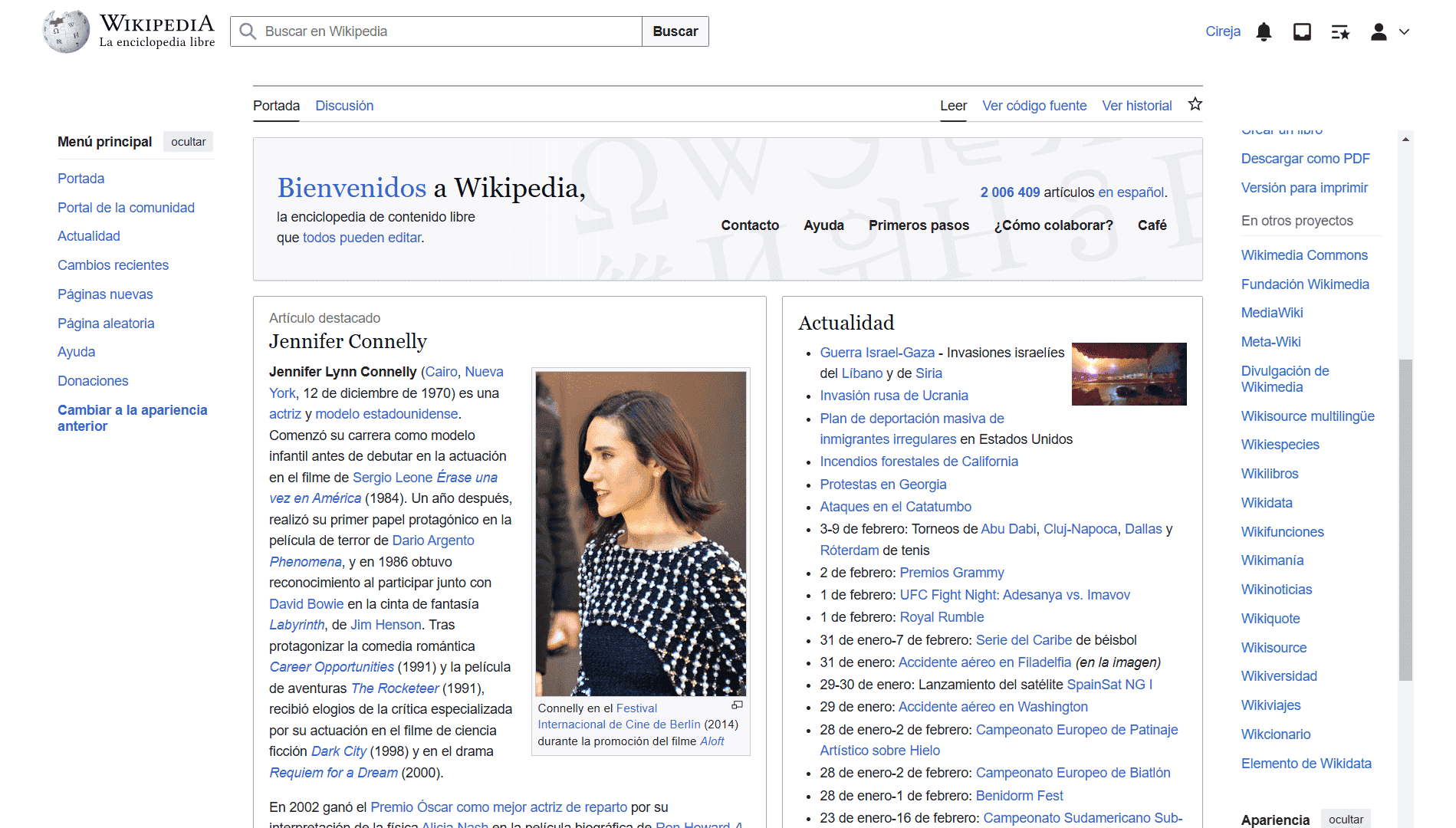Open the watchlist icon in header
1456x828 pixels.
point(1340,31)
